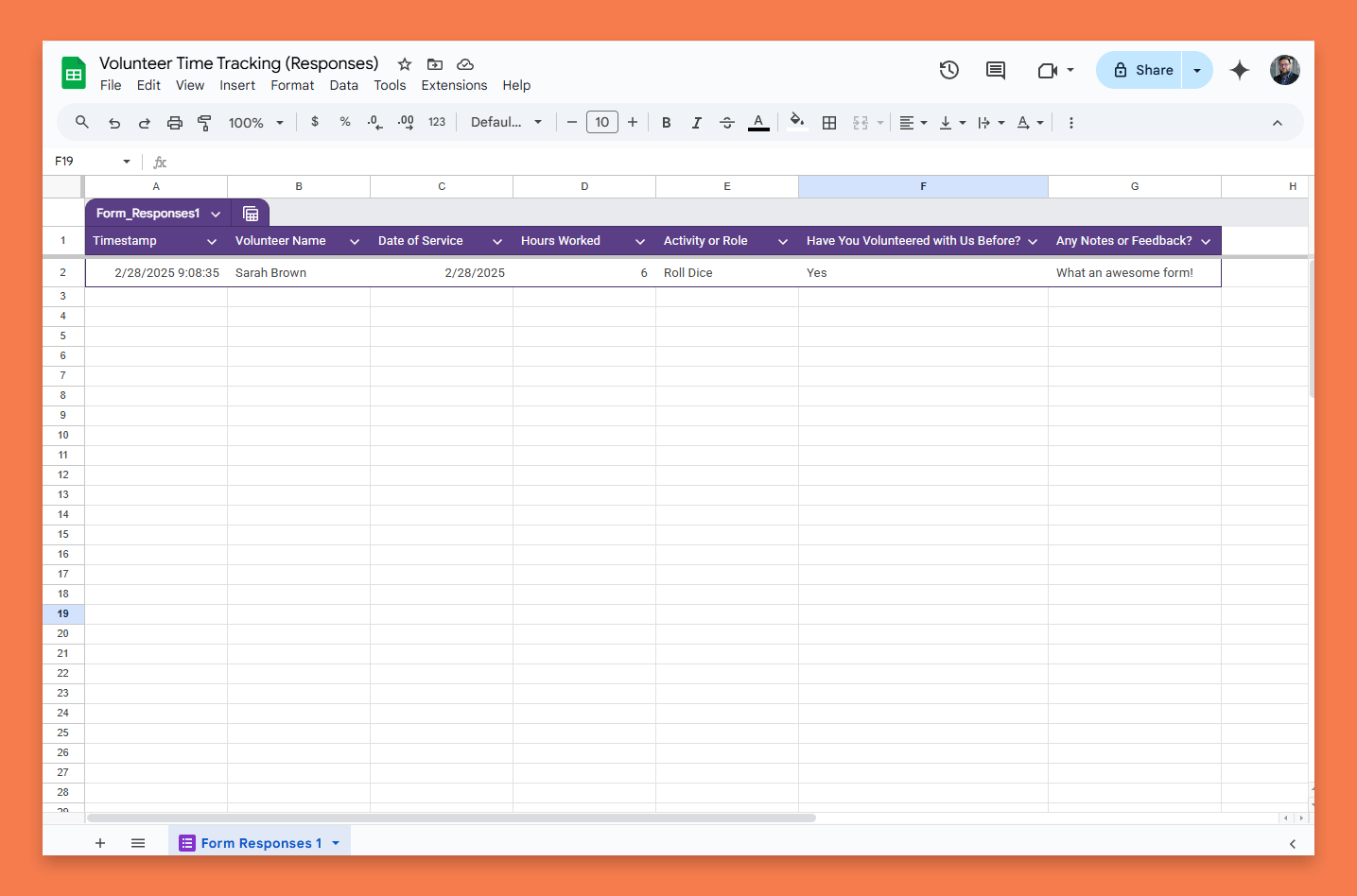
Task: Click the paint format roller icon
Action: [x=204, y=123]
